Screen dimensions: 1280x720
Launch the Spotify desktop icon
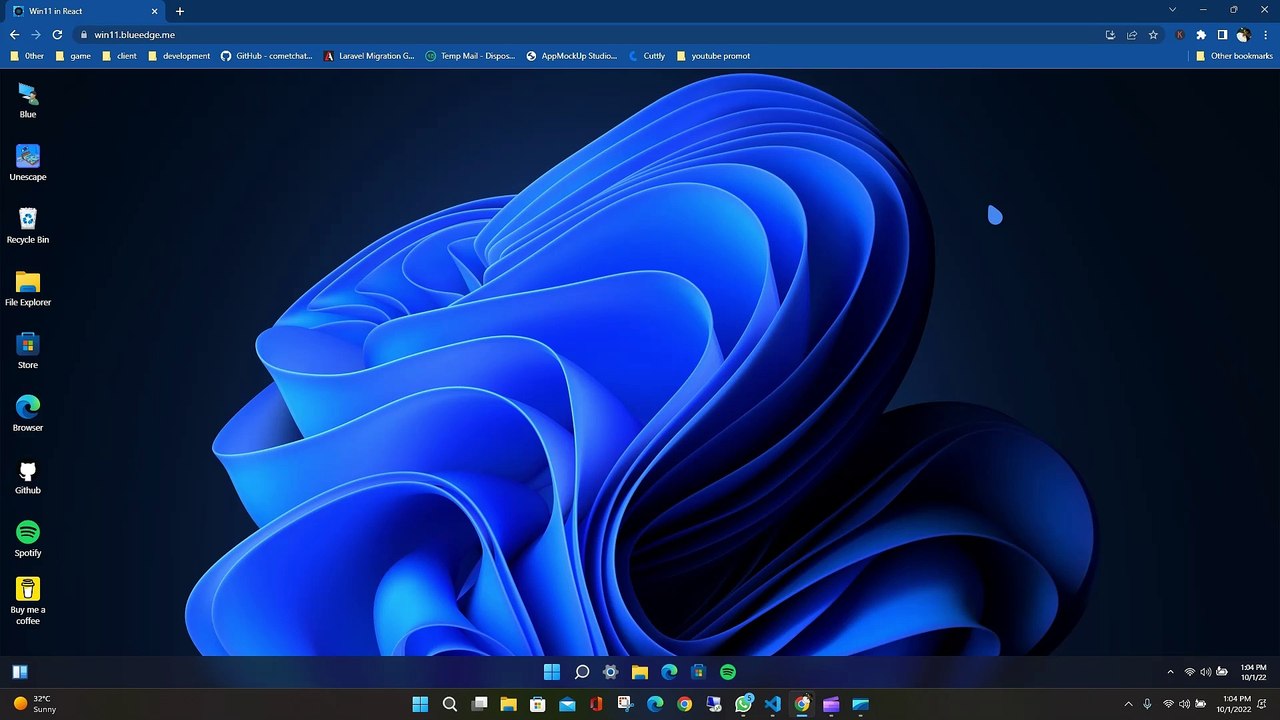[28, 539]
